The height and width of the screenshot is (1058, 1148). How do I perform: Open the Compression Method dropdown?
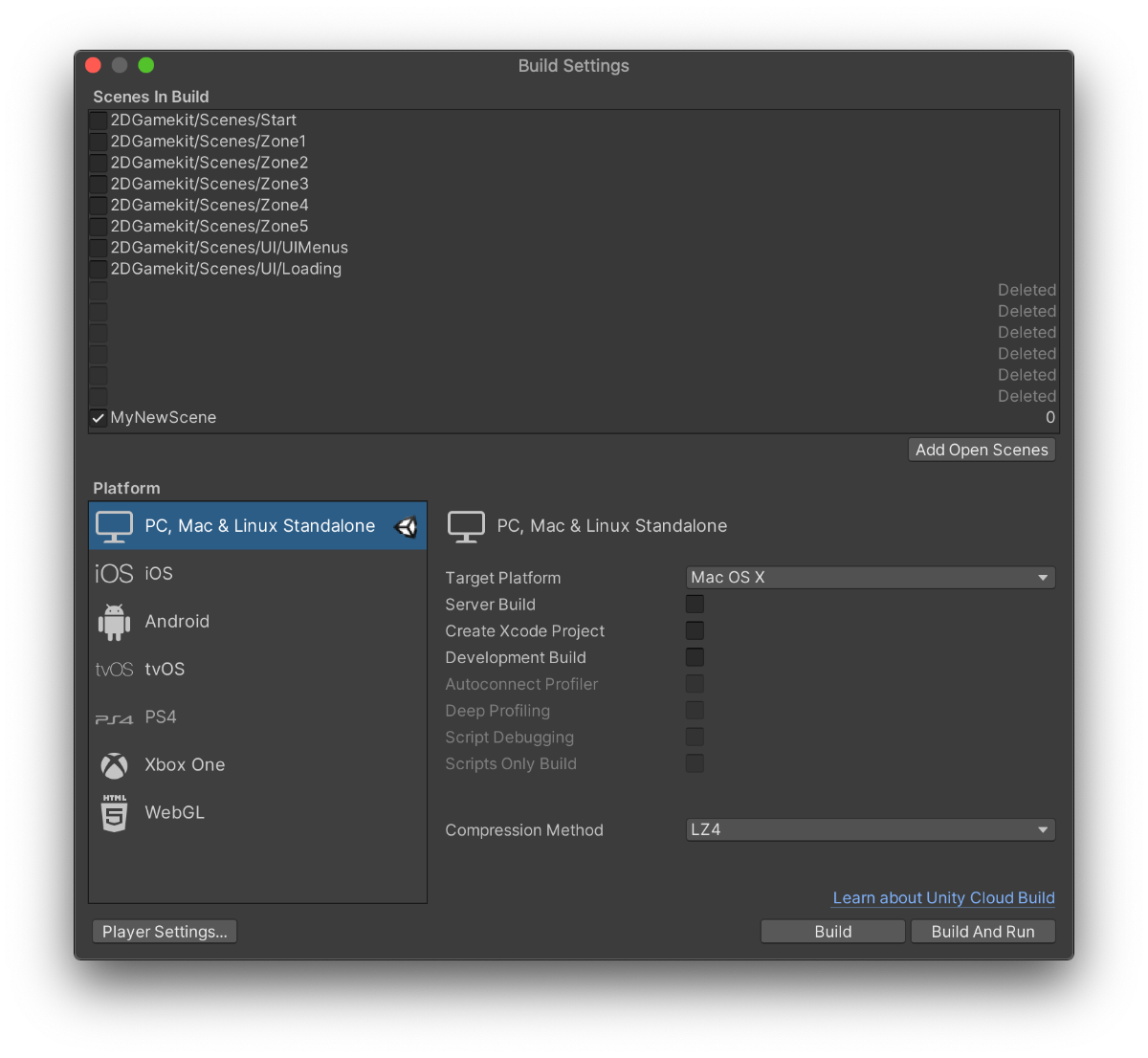pos(871,829)
